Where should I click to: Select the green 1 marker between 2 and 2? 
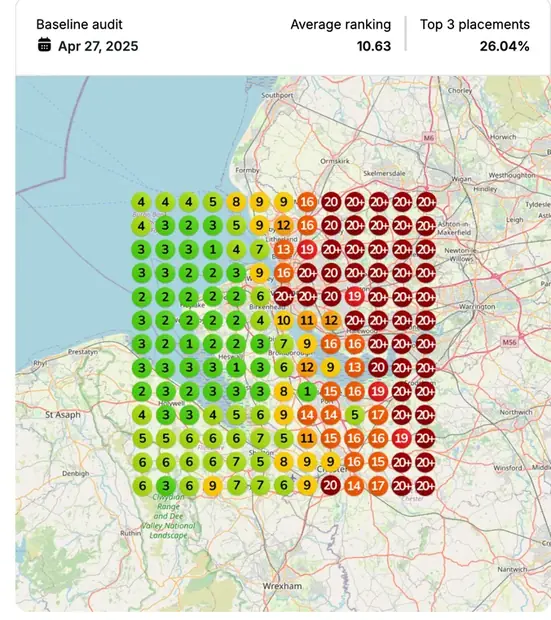pyautogui.click(x=189, y=344)
